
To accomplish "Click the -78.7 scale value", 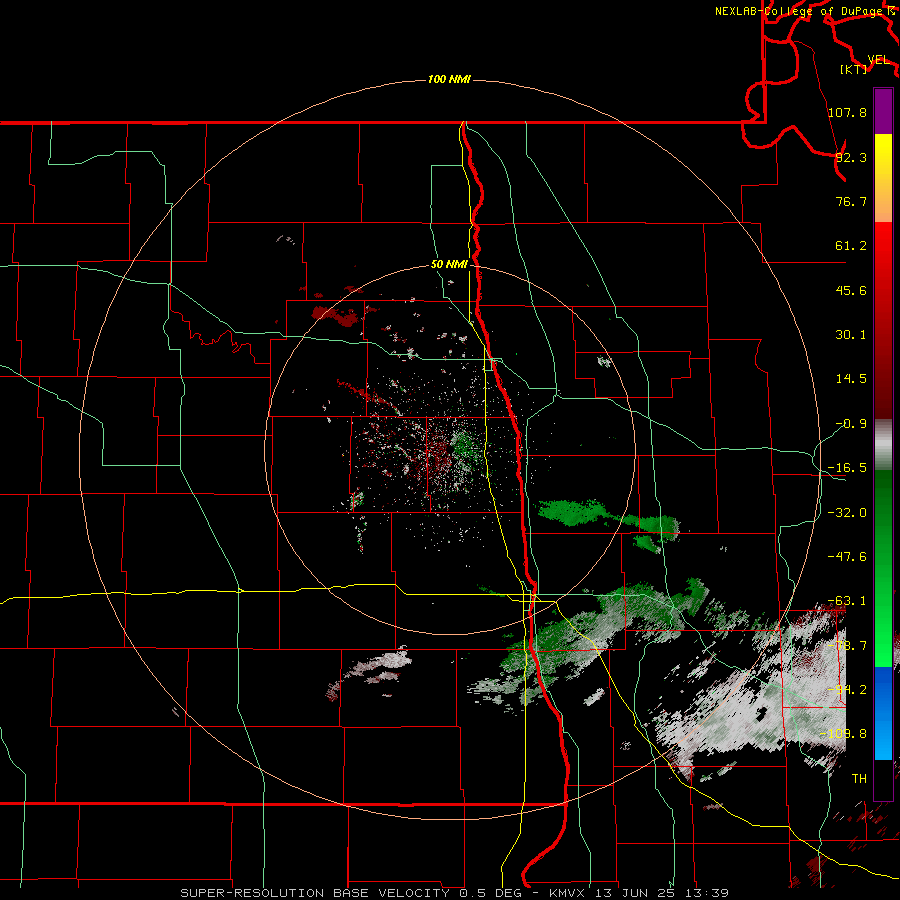I will point(847,646).
